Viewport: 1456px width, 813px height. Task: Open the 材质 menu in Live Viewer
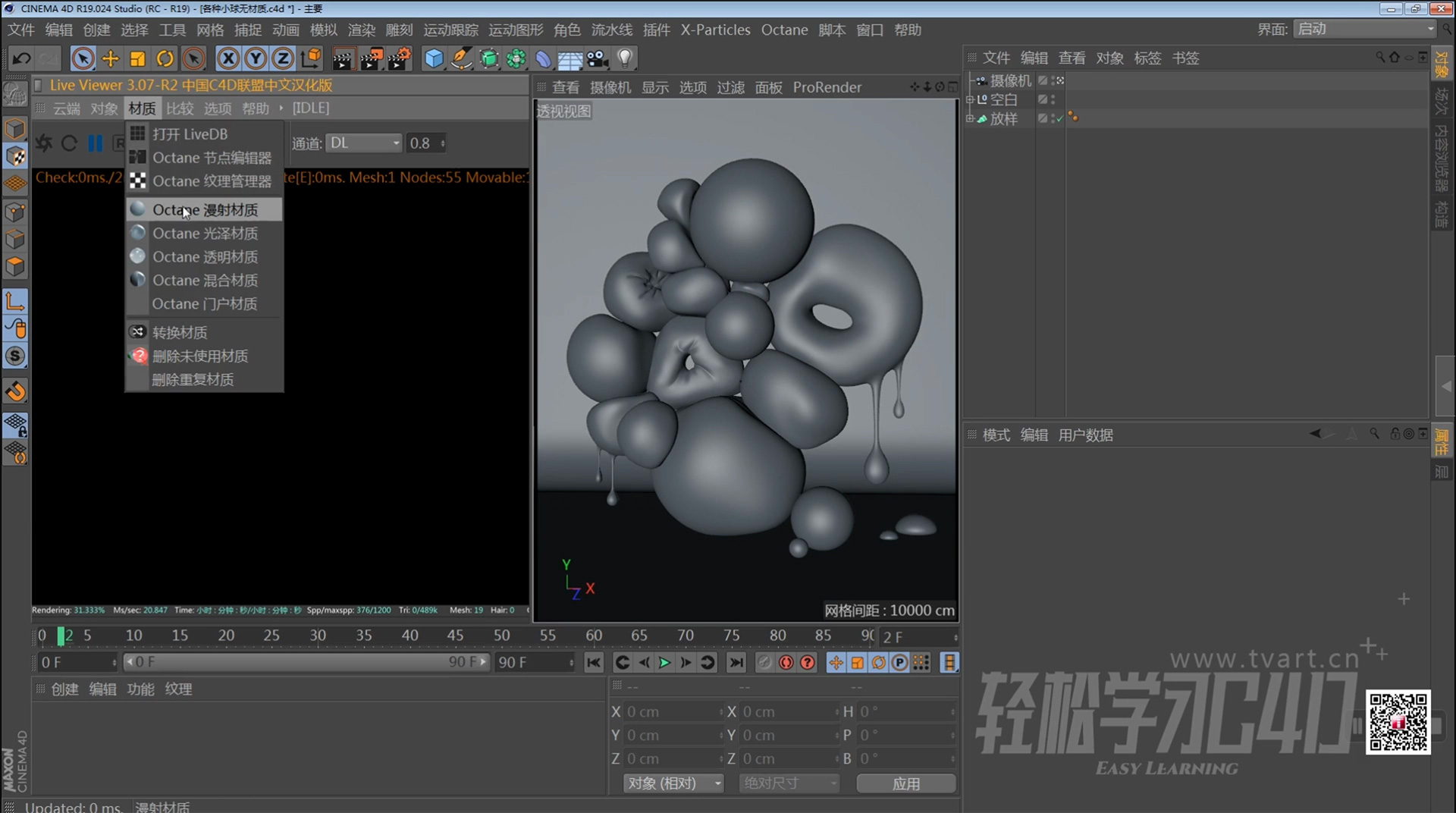pyautogui.click(x=142, y=108)
